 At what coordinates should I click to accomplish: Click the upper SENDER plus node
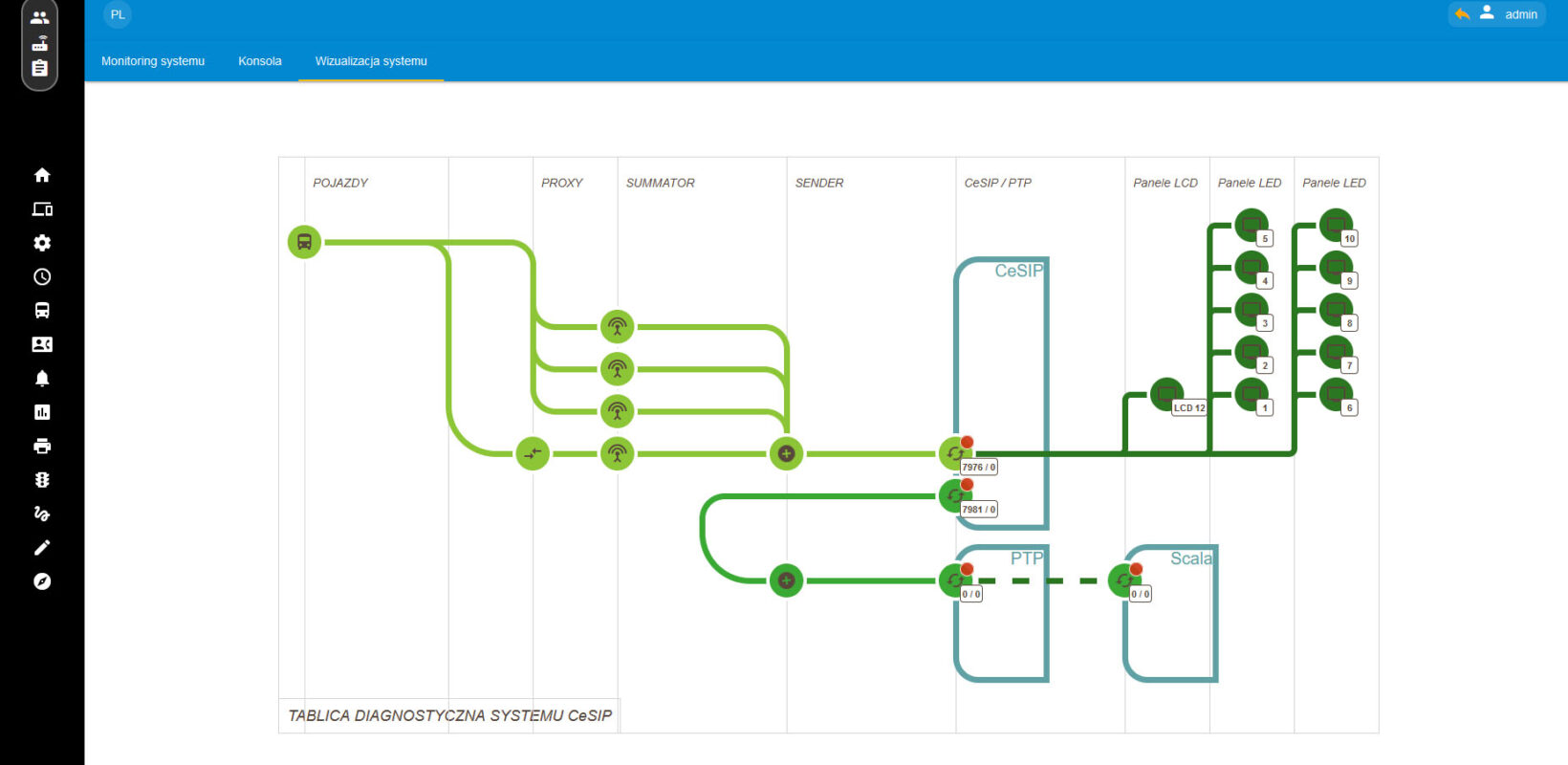click(x=786, y=453)
